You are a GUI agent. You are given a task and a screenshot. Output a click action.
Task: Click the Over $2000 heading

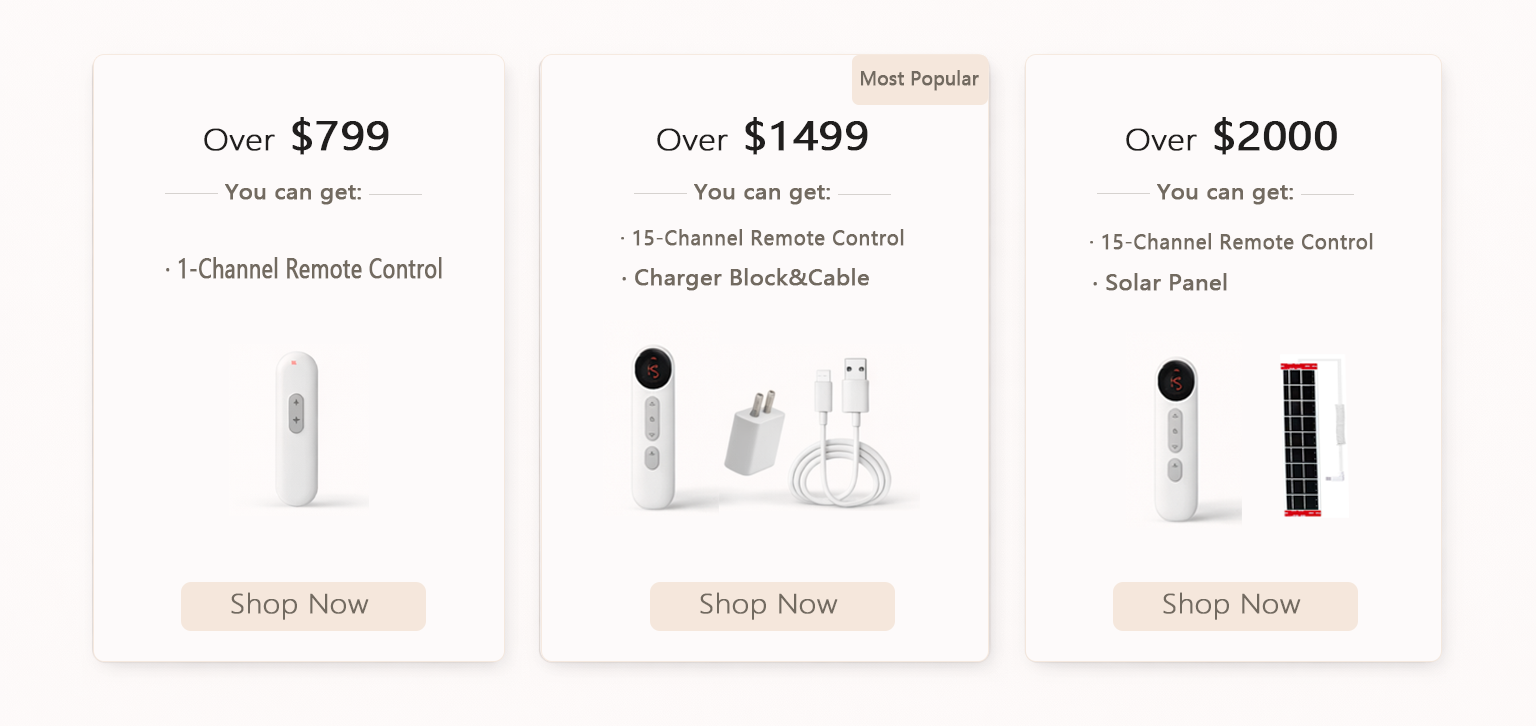[x=1231, y=137]
